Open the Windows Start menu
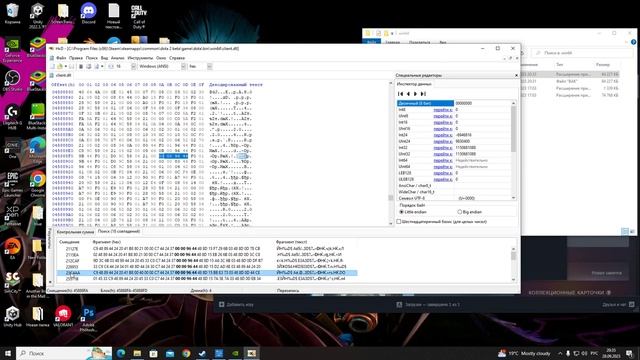This screenshot has width=640, height=360. pyautogui.click(x=8, y=353)
